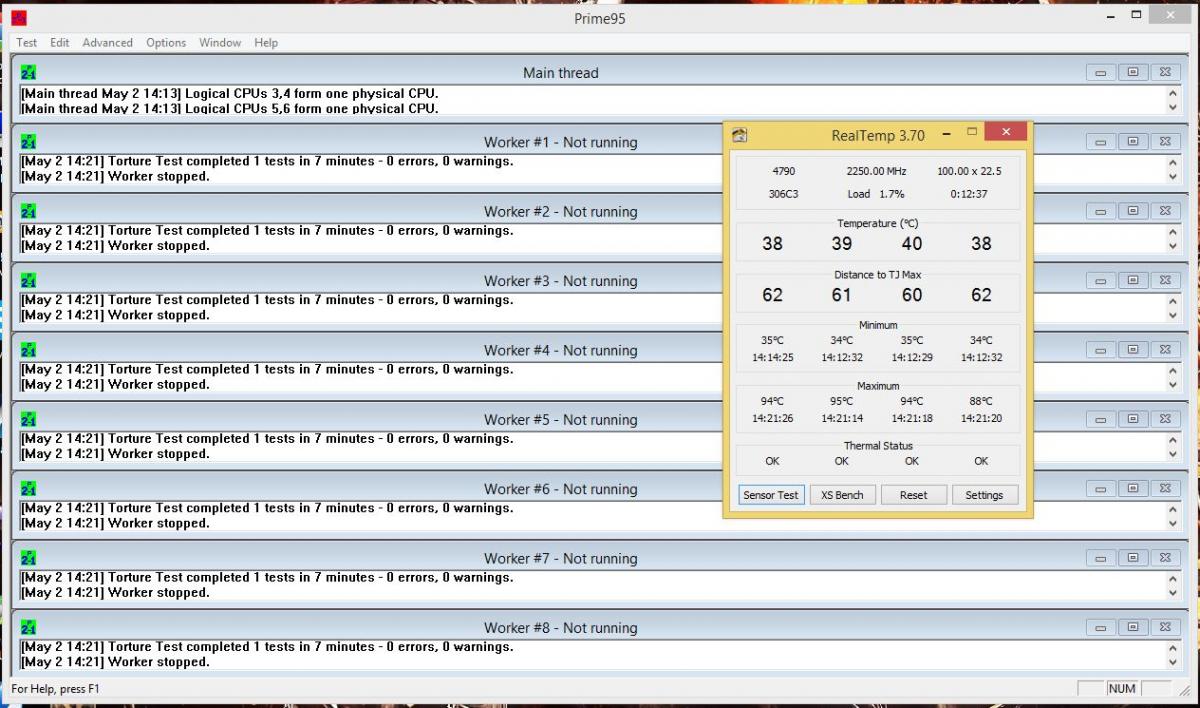The width and height of the screenshot is (1200, 708).
Task: Click the Reset button in RealTemp
Action: pyautogui.click(x=913, y=495)
